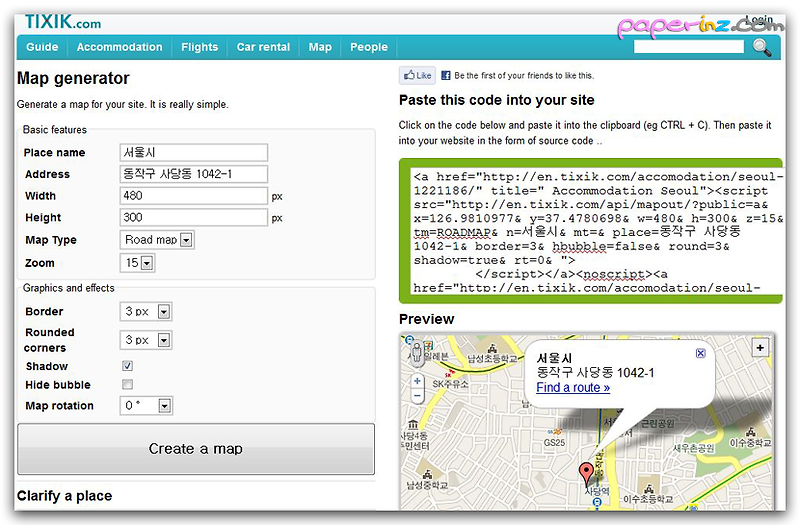Click the Preview heading
Image resolution: width=800 pixels, height=525 pixels.
427,319
